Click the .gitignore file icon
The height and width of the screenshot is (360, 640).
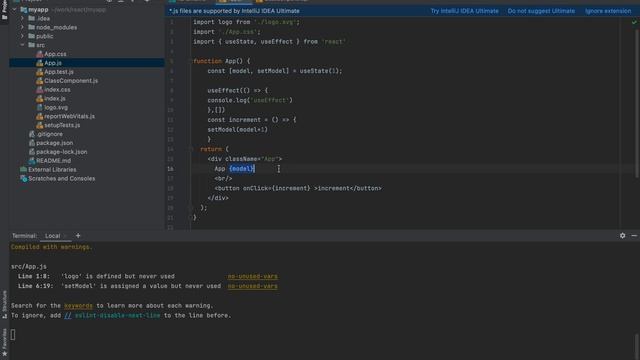tap(31, 134)
